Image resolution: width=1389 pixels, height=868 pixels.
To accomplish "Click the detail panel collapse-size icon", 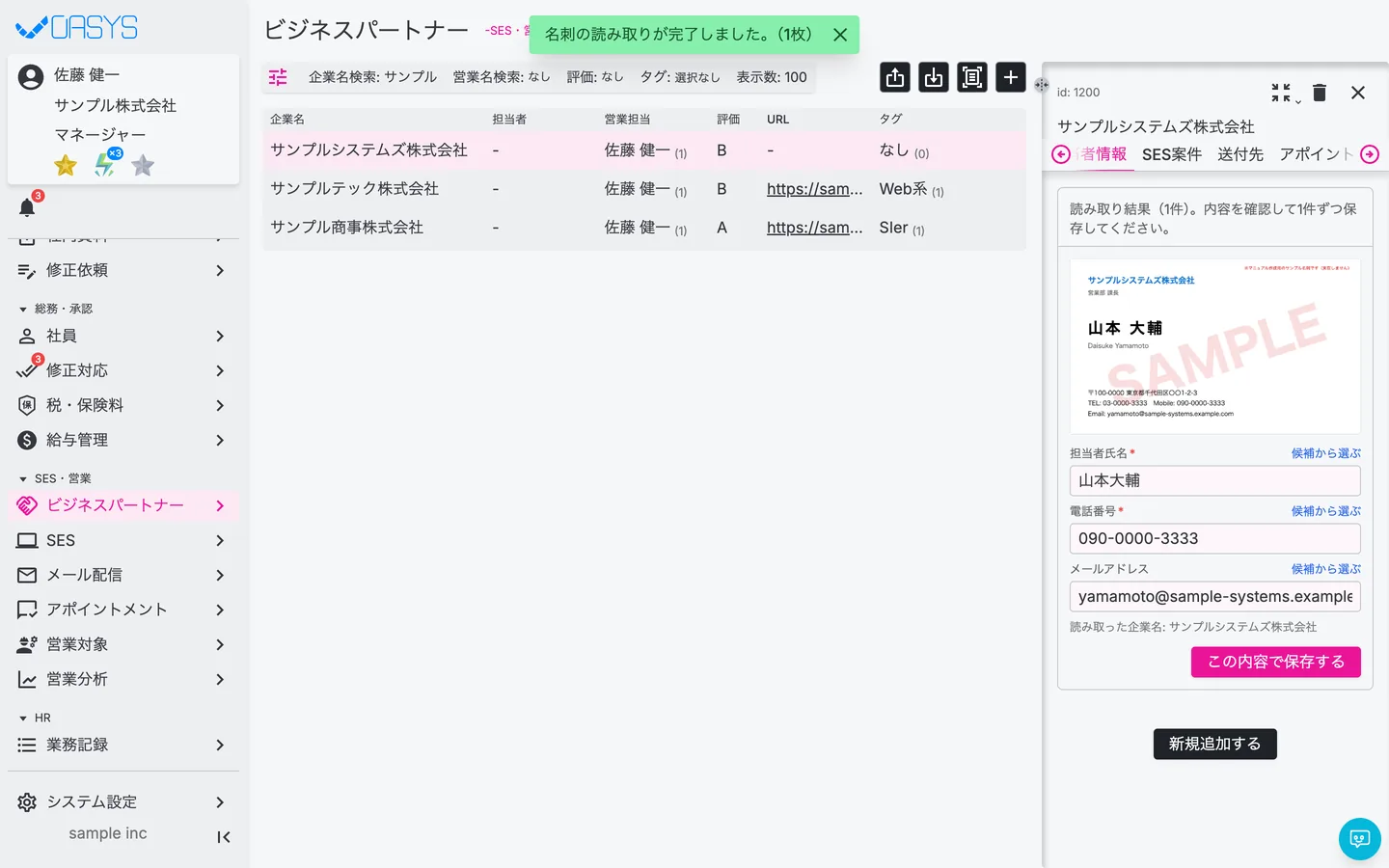I will click(x=1281, y=93).
